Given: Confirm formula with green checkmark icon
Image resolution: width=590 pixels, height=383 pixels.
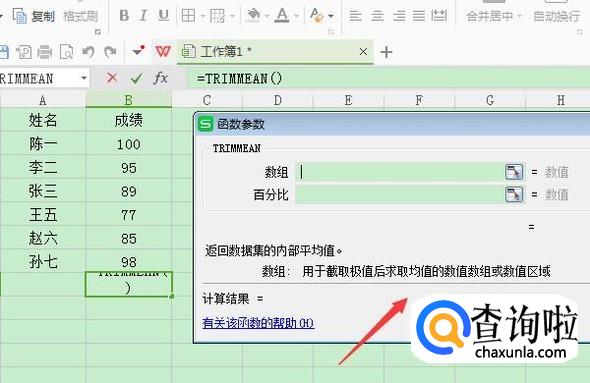Looking at the screenshot, I should click(x=136, y=78).
